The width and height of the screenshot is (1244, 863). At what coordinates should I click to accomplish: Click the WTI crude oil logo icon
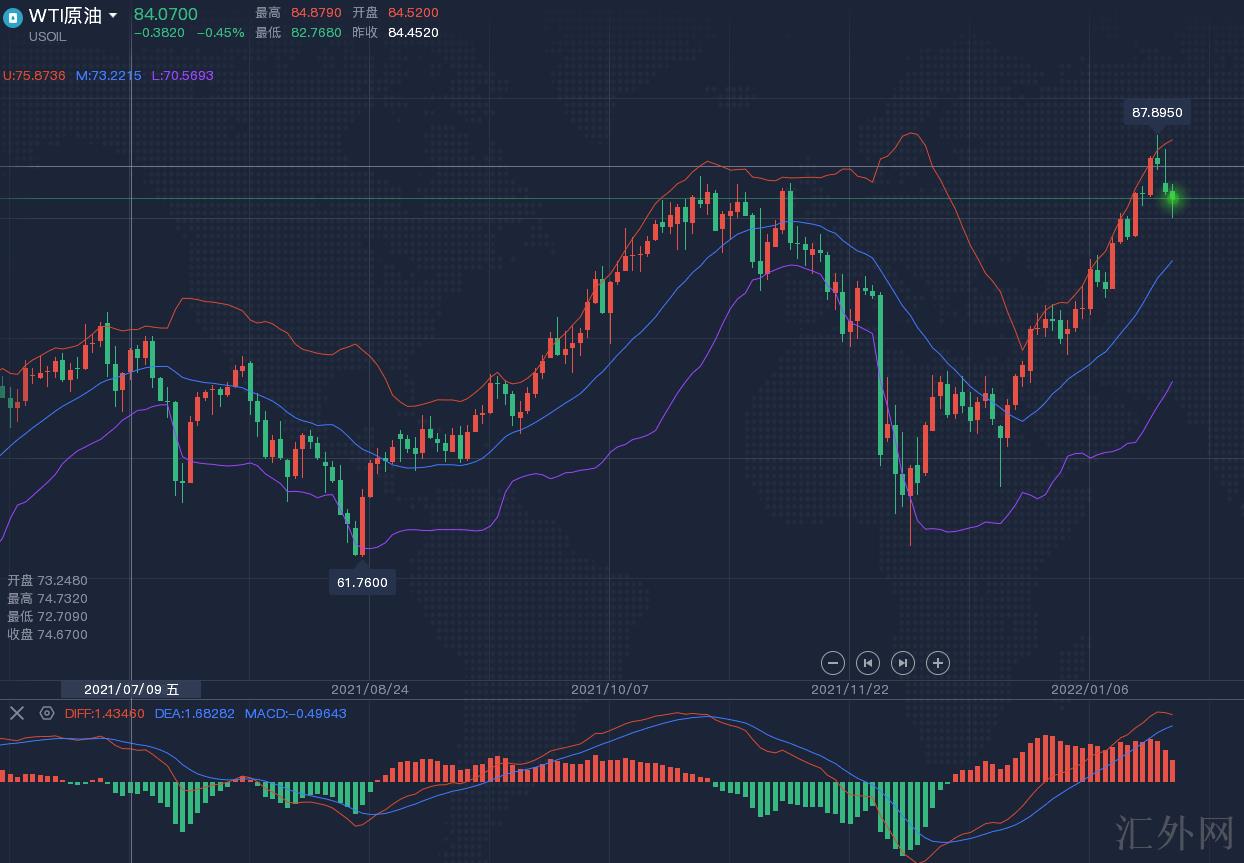coord(12,17)
